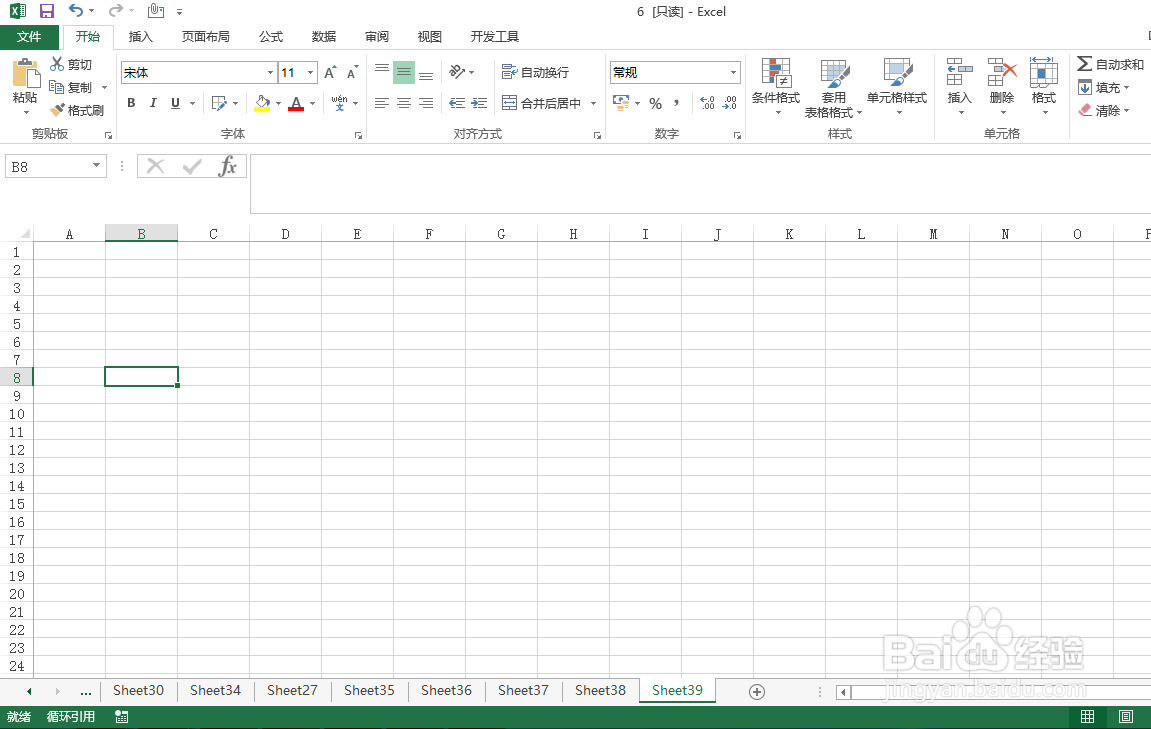Align cell text left
The width and height of the screenshot is (1151, 729).
[x=382, y=103]
